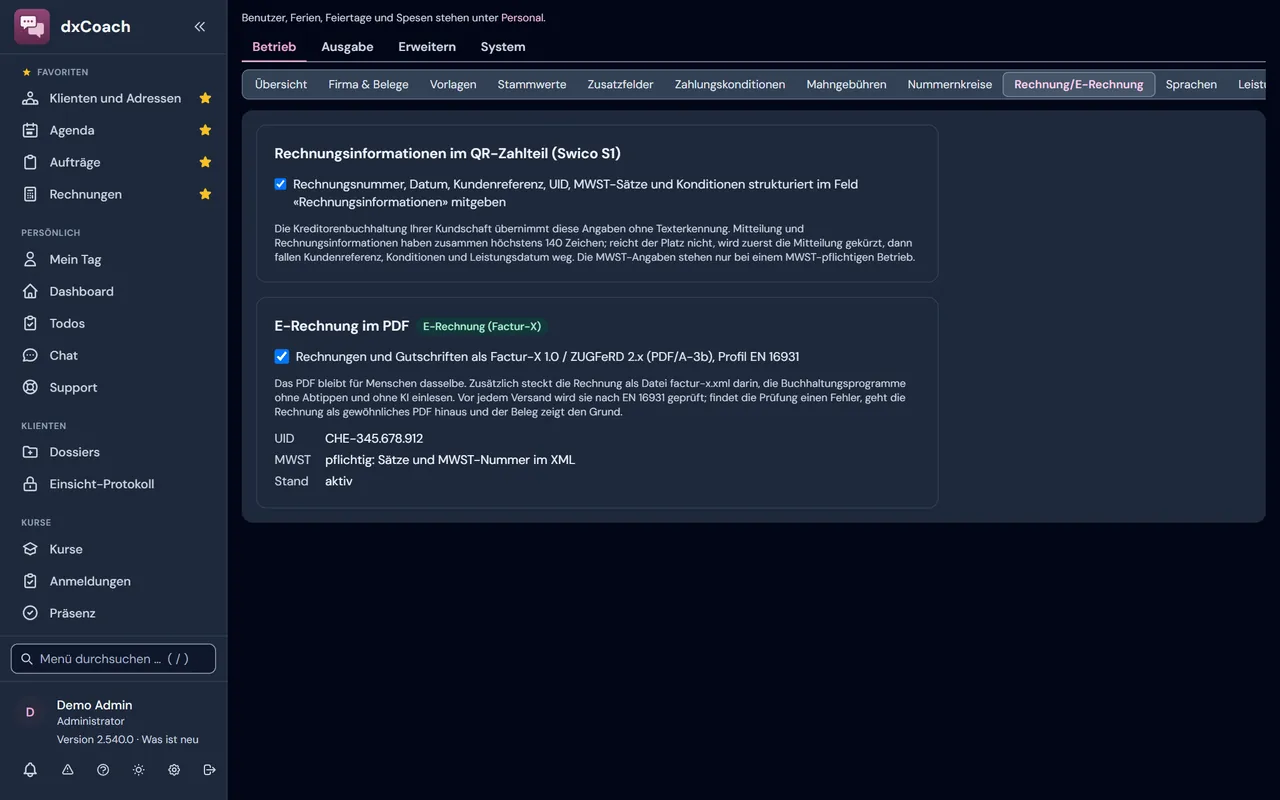
Task: Remove Agenda favorite star
Action: [x=205, y=130]
